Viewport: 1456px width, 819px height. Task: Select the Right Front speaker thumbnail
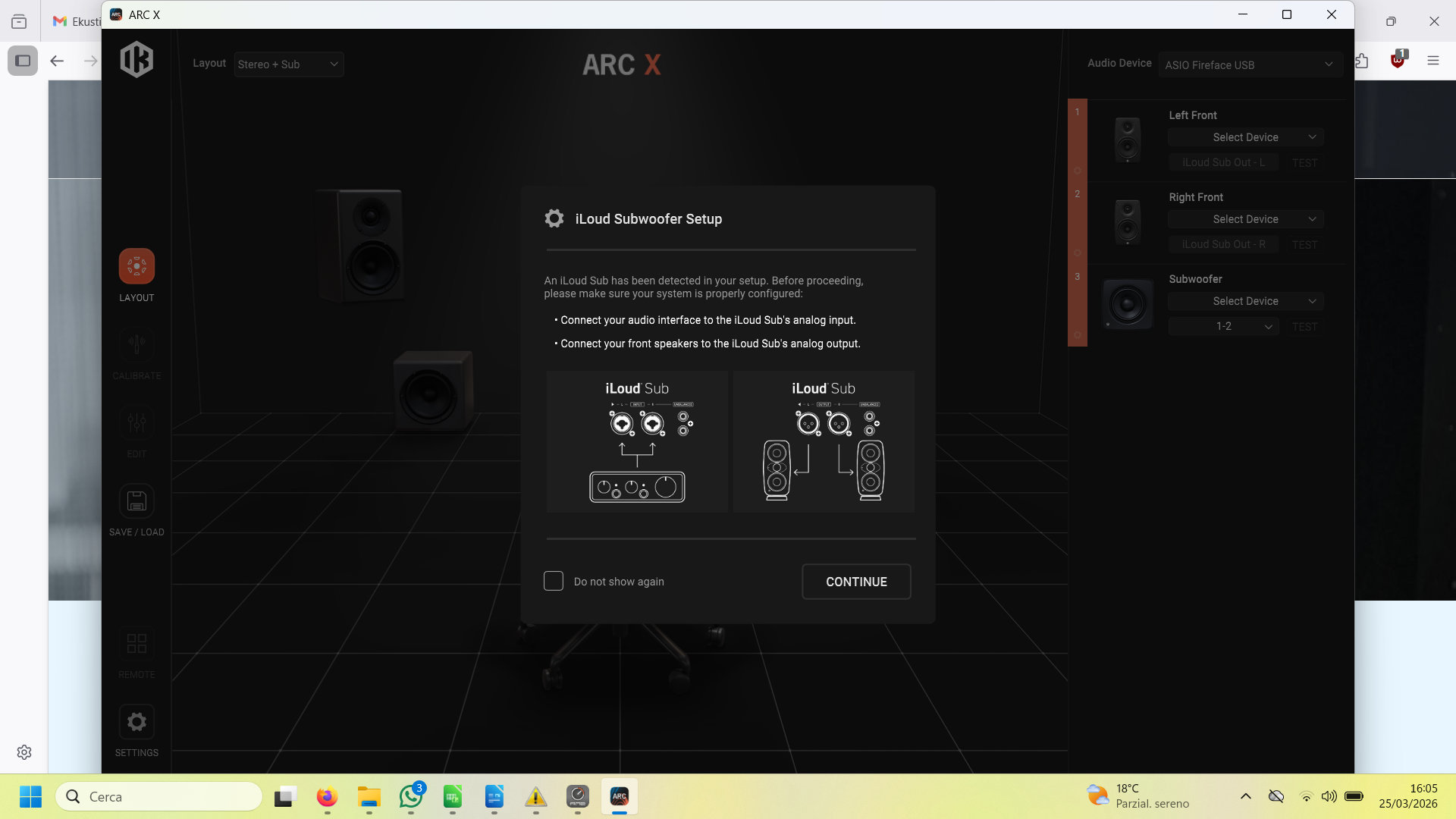(x=1127, y=221)
